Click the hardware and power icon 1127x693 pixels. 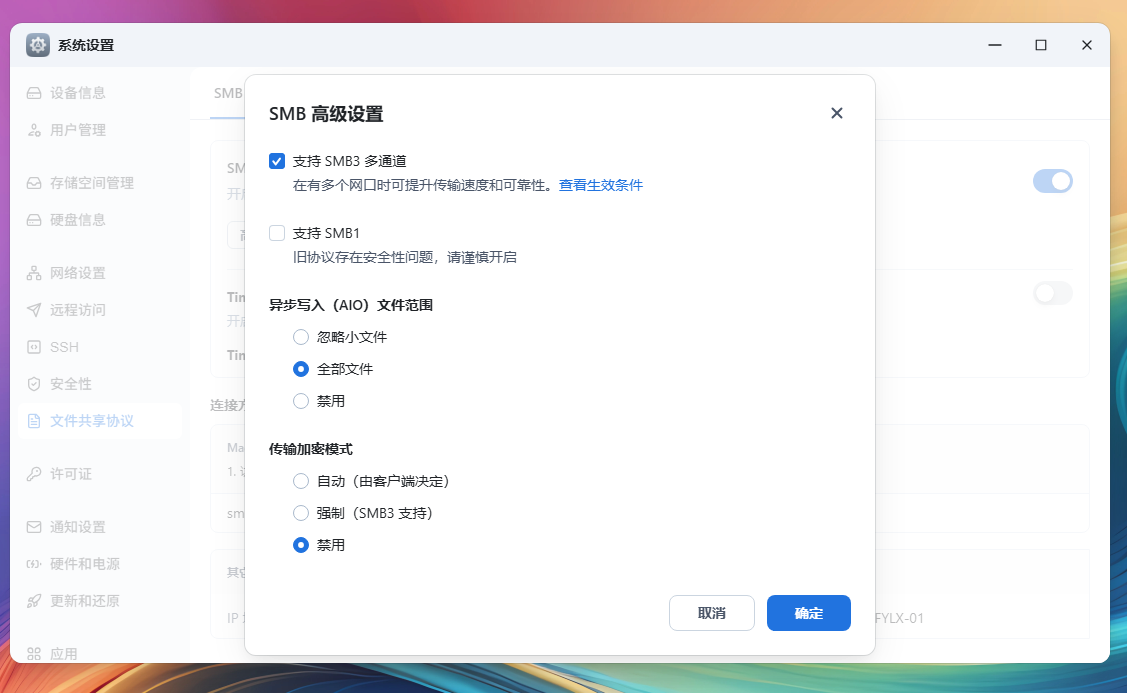(x=34, y=564)
